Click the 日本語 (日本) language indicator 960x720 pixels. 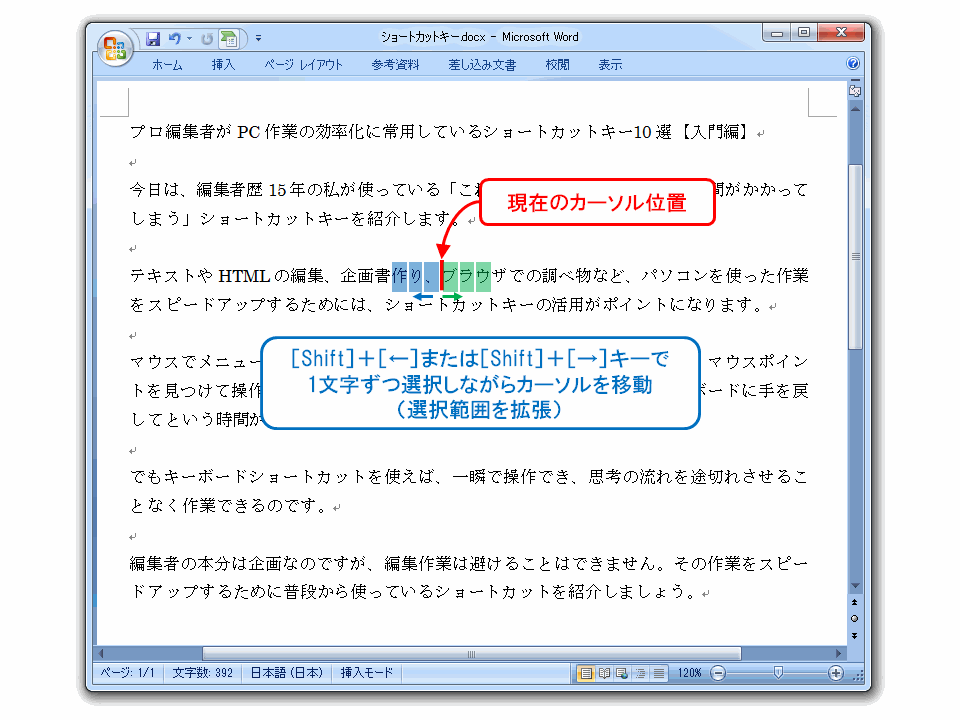click(287, 673)
